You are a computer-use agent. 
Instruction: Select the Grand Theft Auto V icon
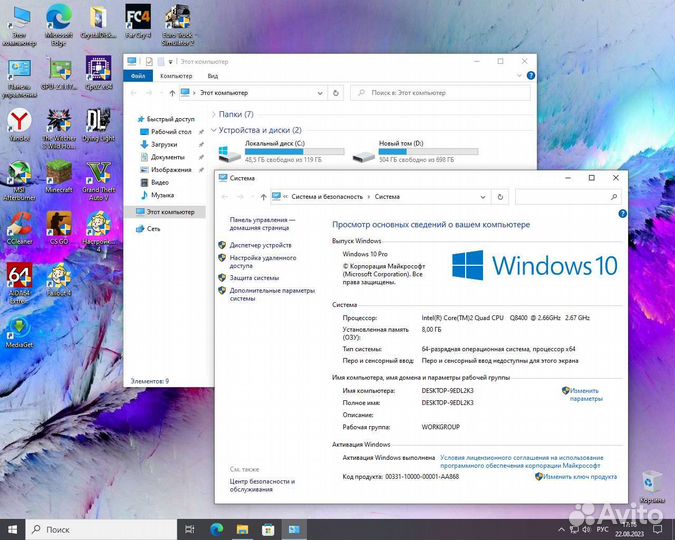(99, 181)
